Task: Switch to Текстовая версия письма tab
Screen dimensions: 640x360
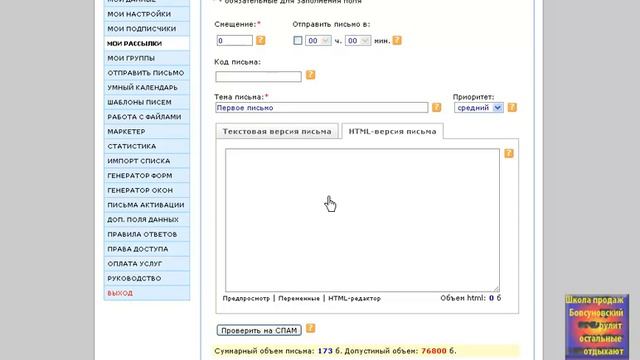Action: pos(277,131)
